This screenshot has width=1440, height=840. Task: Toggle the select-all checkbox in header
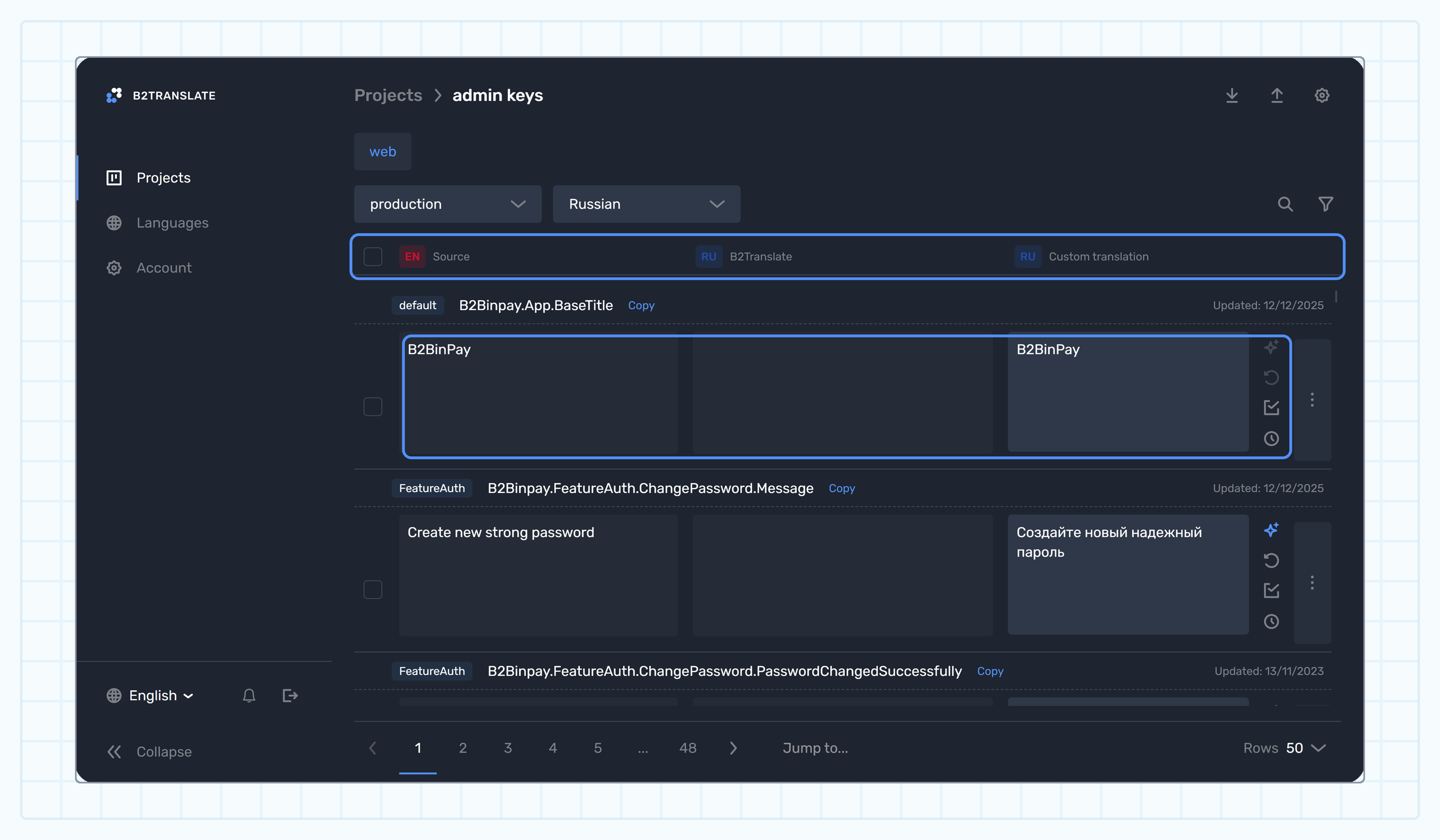click(x=372, y=257)
